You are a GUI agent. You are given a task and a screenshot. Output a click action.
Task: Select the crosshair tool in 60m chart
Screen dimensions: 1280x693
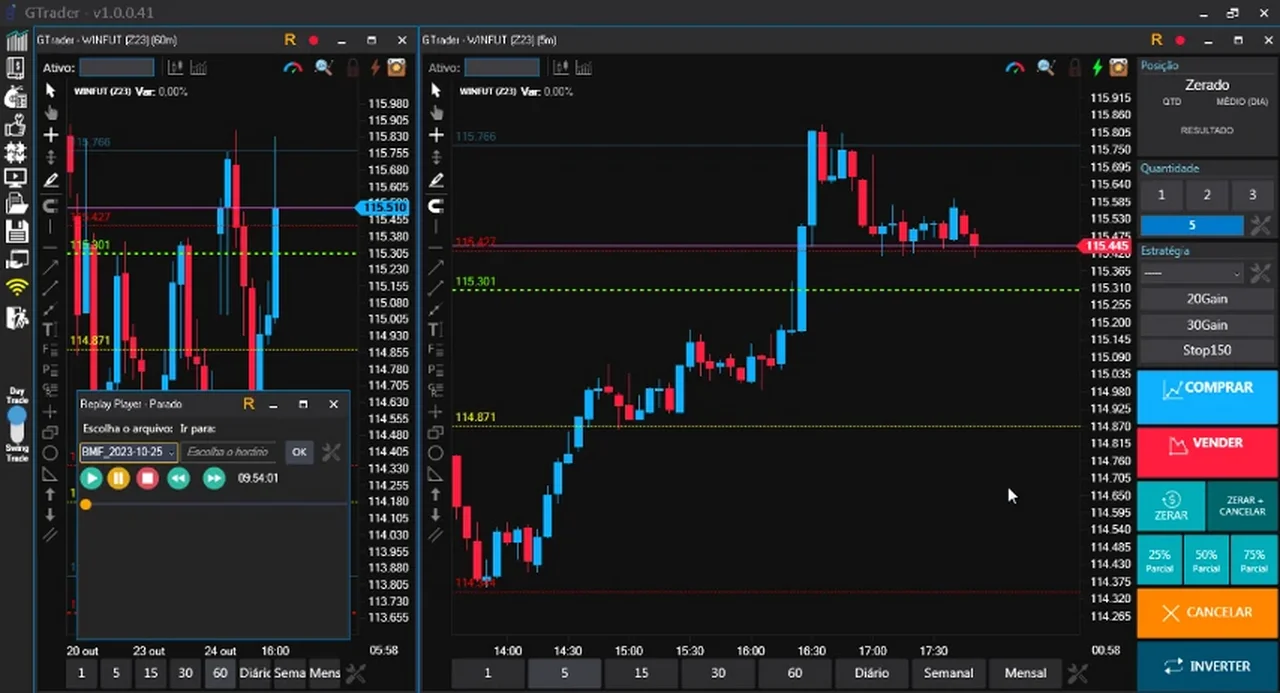[50, 135]
